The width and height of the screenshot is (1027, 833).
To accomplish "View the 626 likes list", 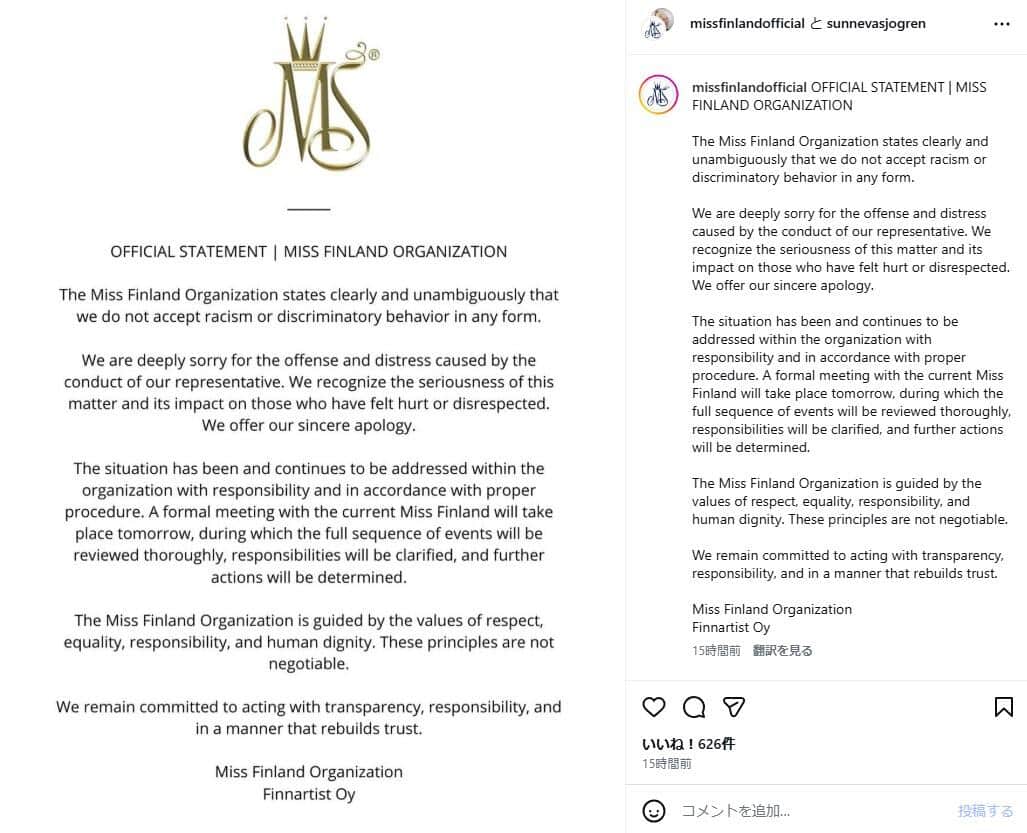I will coord(688,744).
